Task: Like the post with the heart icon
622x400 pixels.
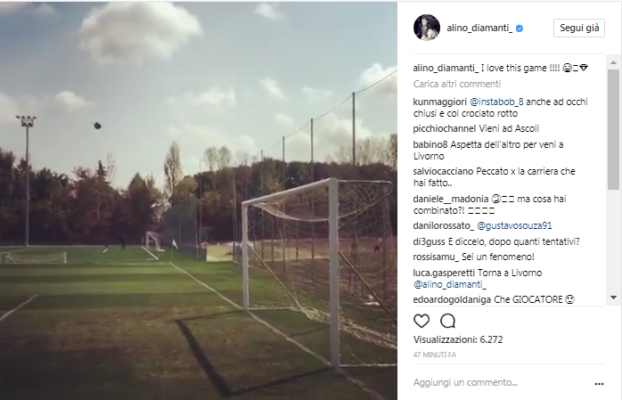Action: 421,321
